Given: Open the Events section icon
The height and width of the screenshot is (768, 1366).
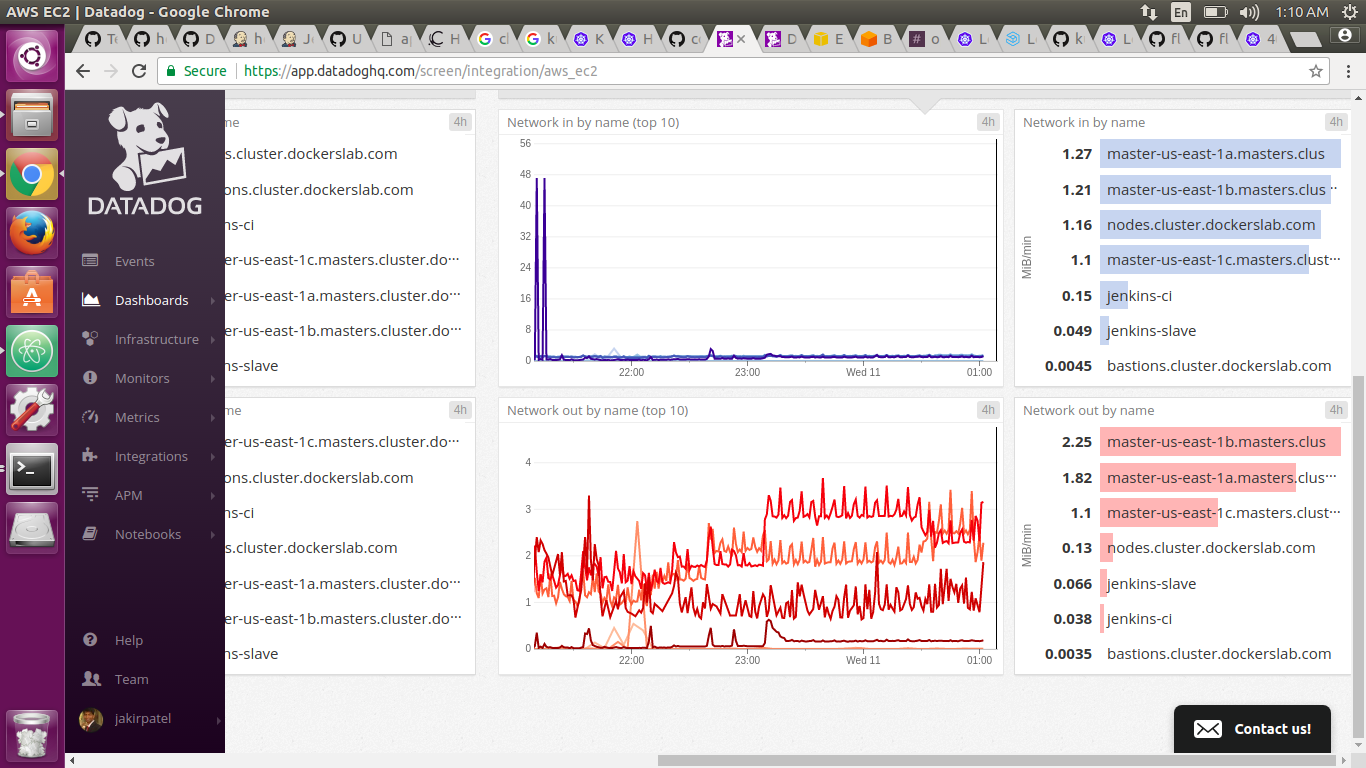Looking at the screenshot, I should (x=90, y=261).
